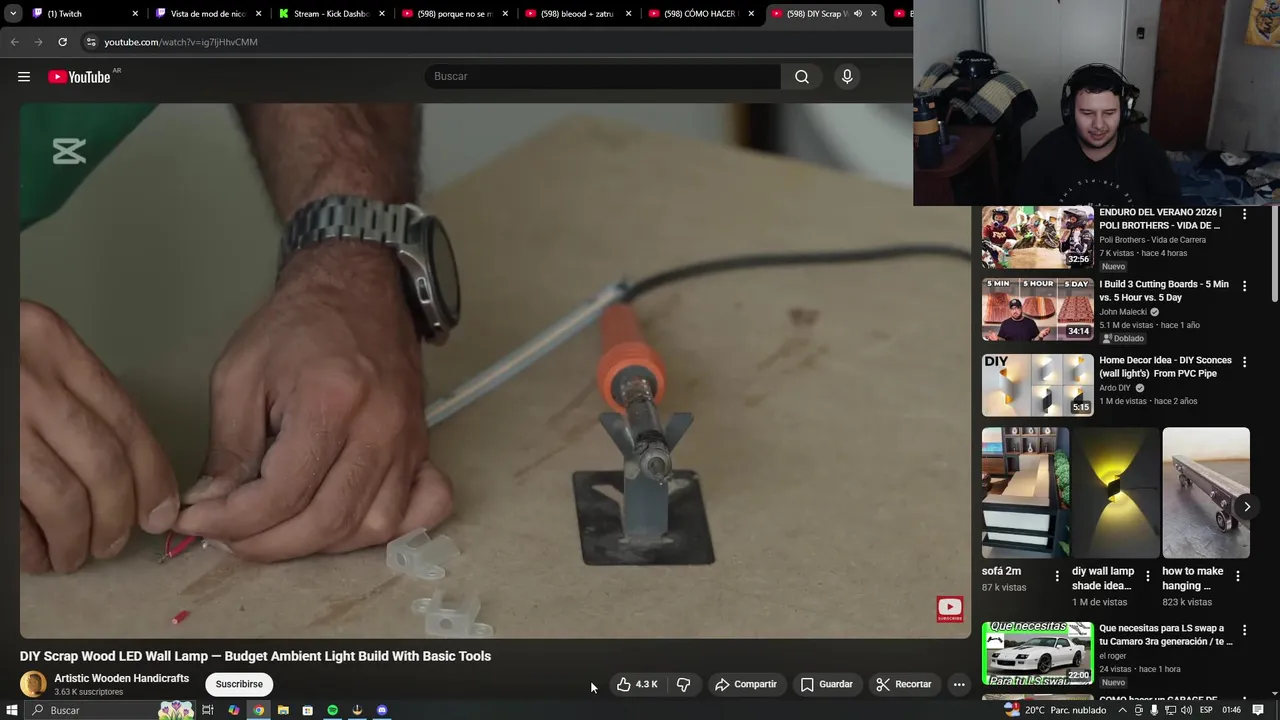Show hidden system tray icons
Viewport: 1280px width, 720px height.
[1122, 710]
